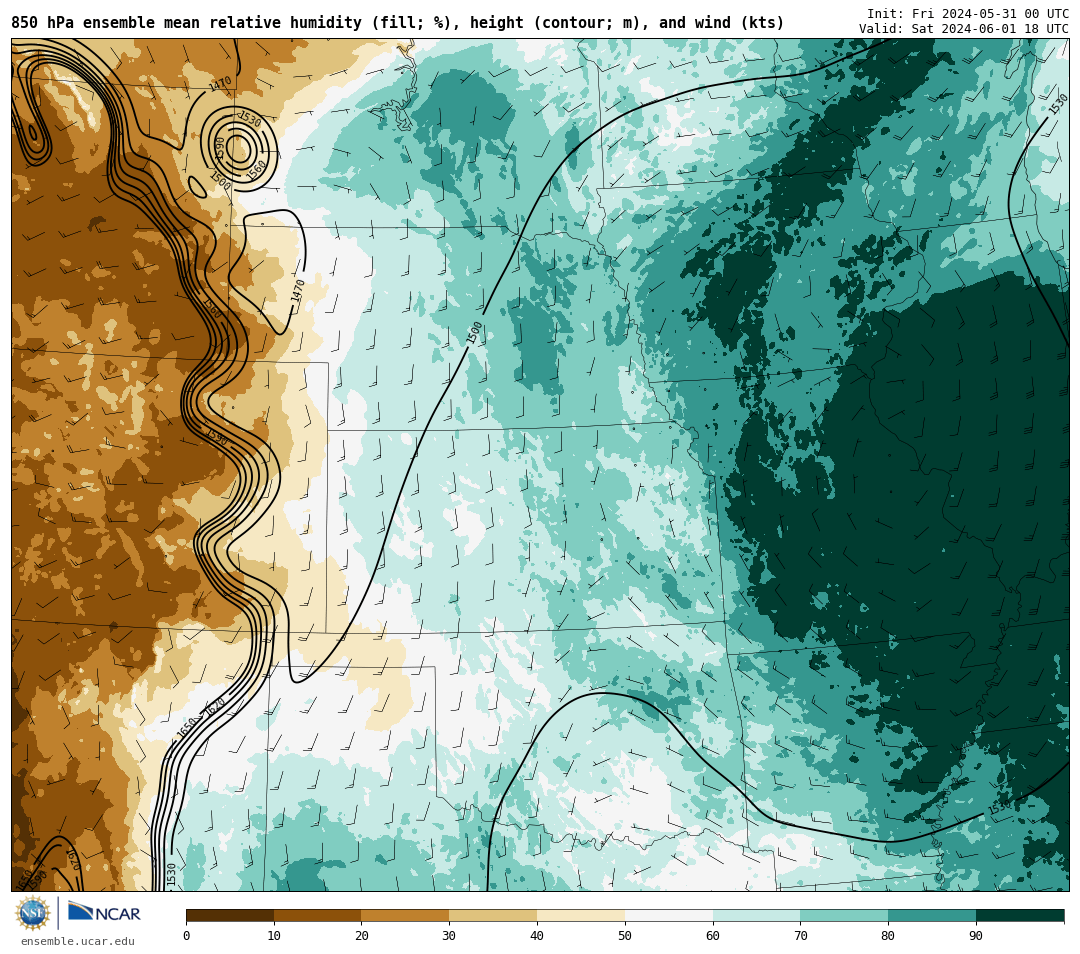Click the darkest green 90-100 colorbar segment

[x=1020, y=915]
